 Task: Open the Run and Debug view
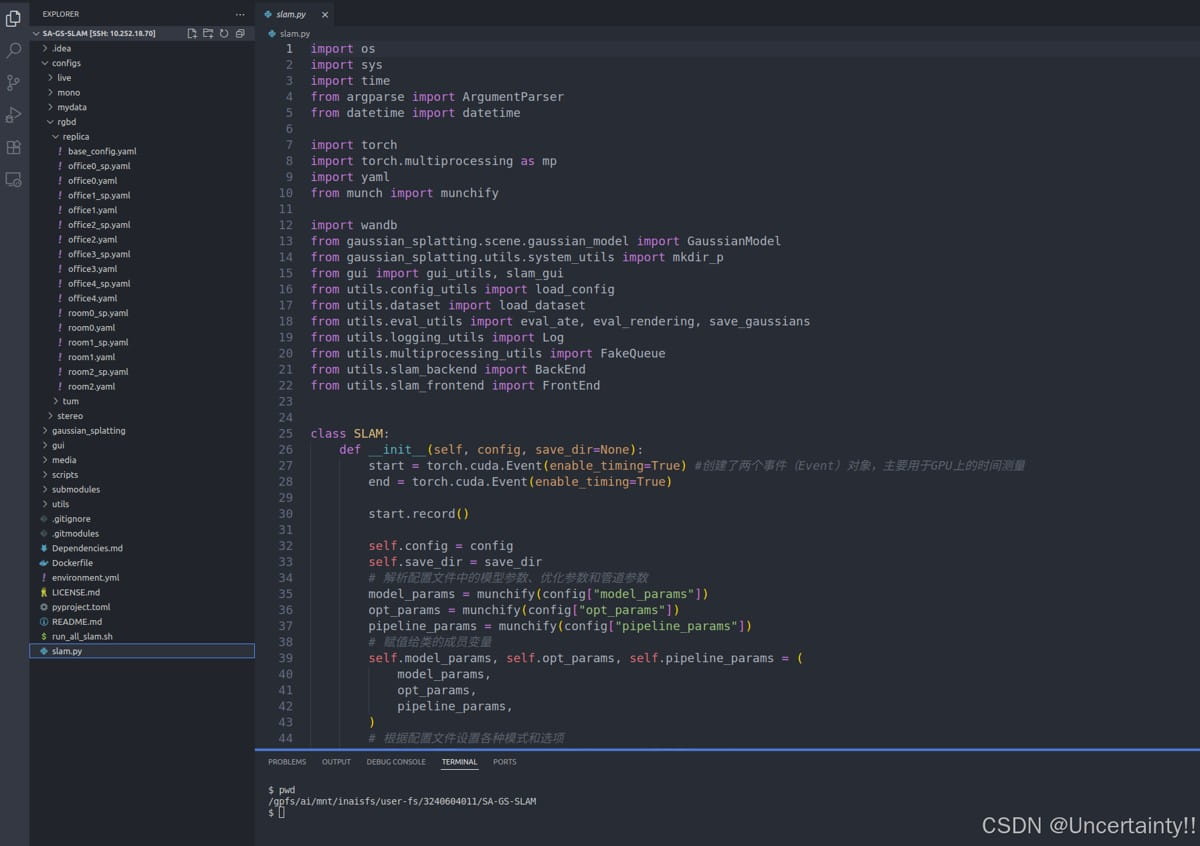[x=14, y=115]
